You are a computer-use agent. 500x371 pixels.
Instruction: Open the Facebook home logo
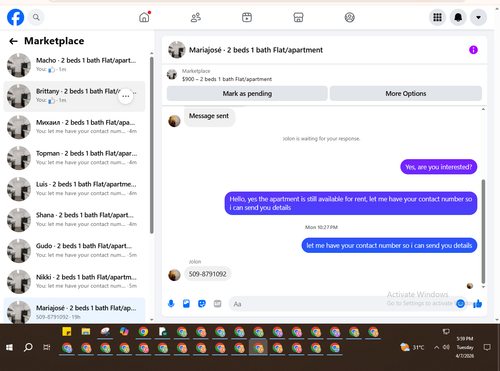tap(15, 17)
